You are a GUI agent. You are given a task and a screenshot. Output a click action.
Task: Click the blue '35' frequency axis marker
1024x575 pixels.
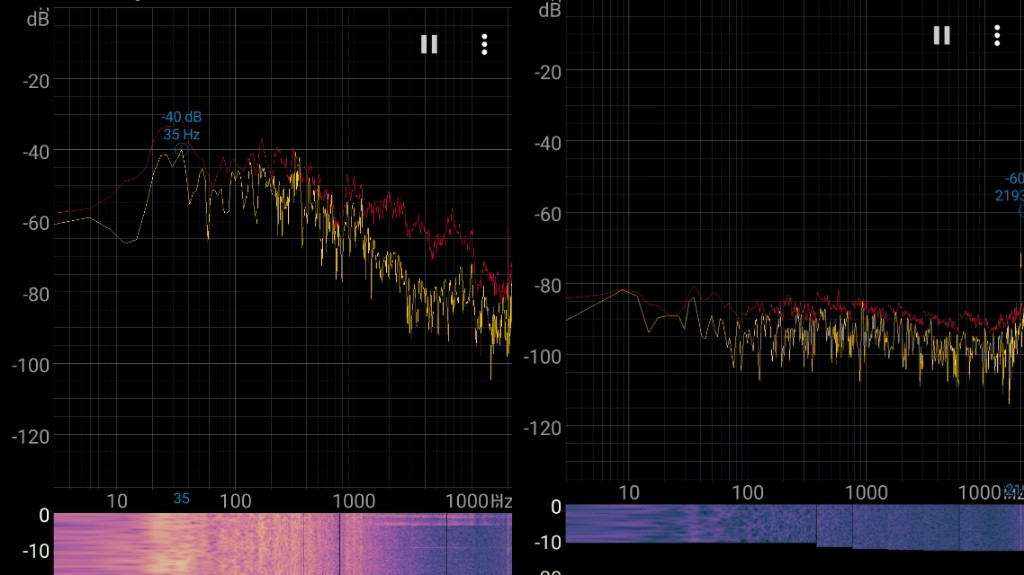181,499
